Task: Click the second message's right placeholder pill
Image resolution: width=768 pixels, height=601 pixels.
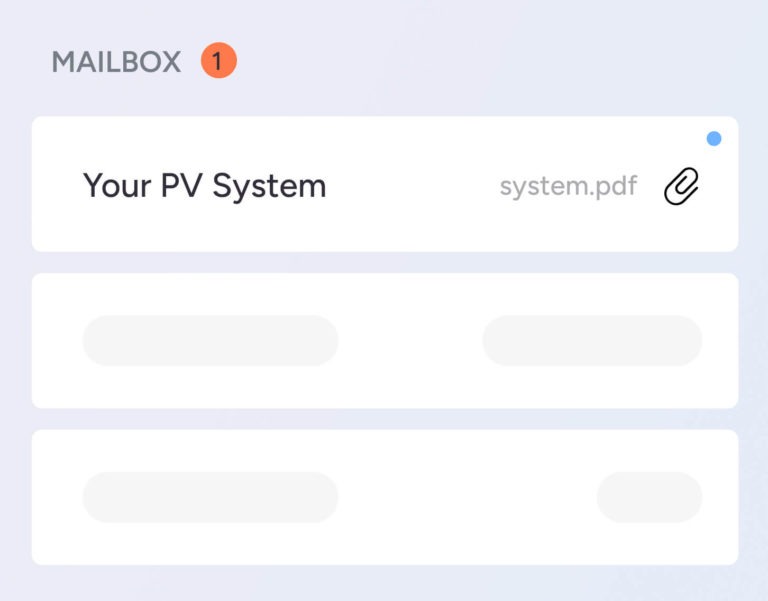Action: click(x=592, y=341)
